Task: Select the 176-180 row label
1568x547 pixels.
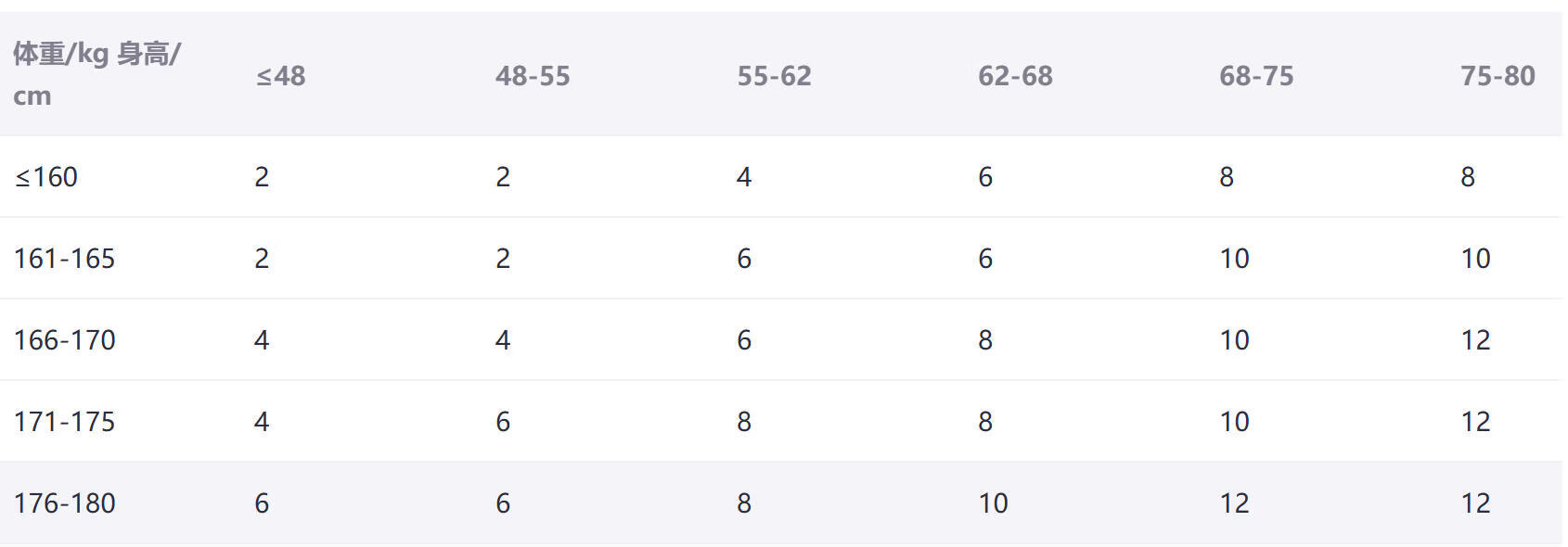Action: coord(64,503)
